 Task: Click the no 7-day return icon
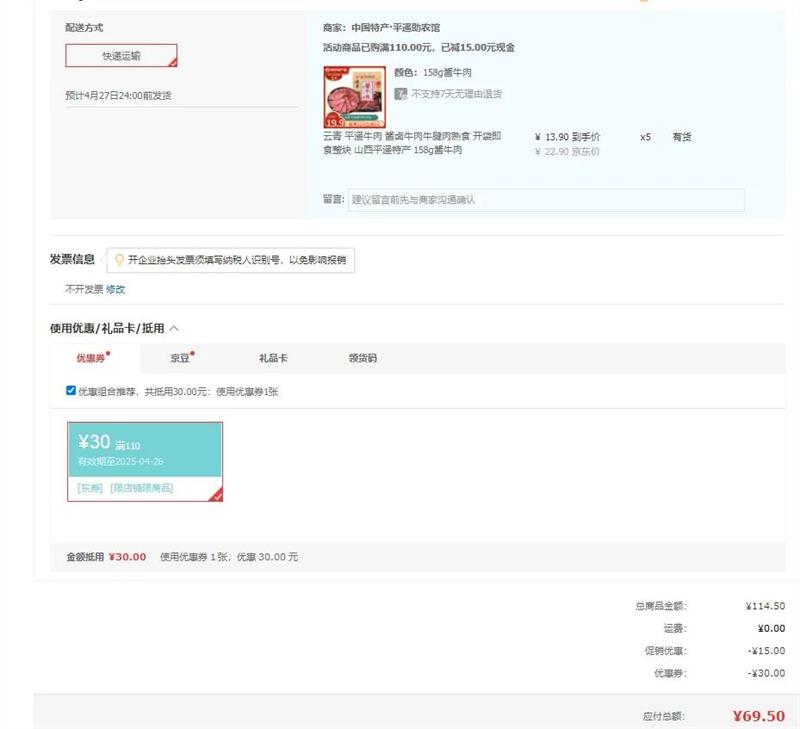point(401,94)
